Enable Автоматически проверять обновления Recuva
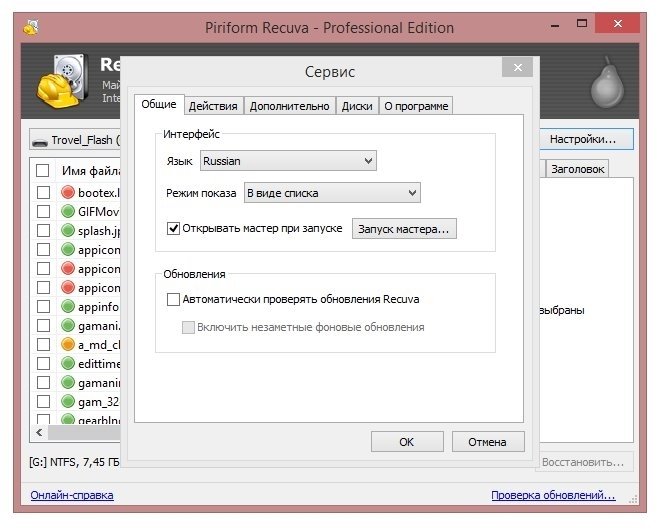Screen dimensions: 664x532 tap(173, 299)
